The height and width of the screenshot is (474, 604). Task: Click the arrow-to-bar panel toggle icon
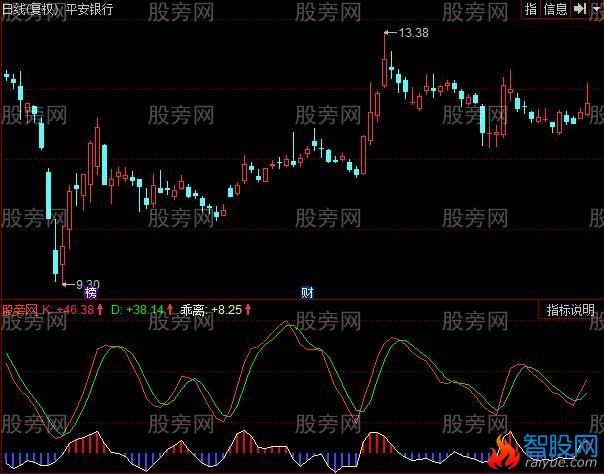click(x=579, y=9)
